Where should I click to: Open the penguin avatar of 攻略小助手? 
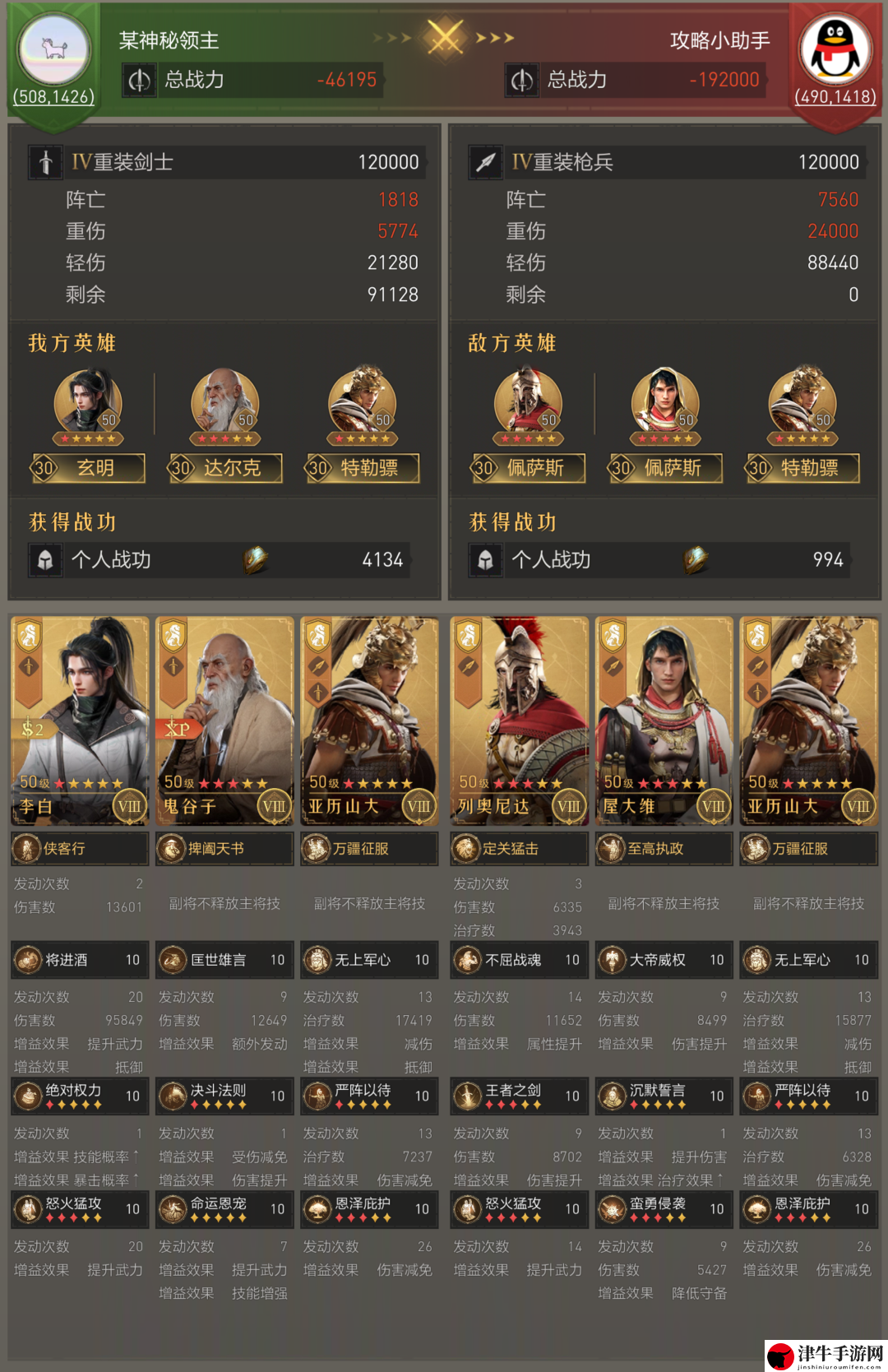[835, 50]
